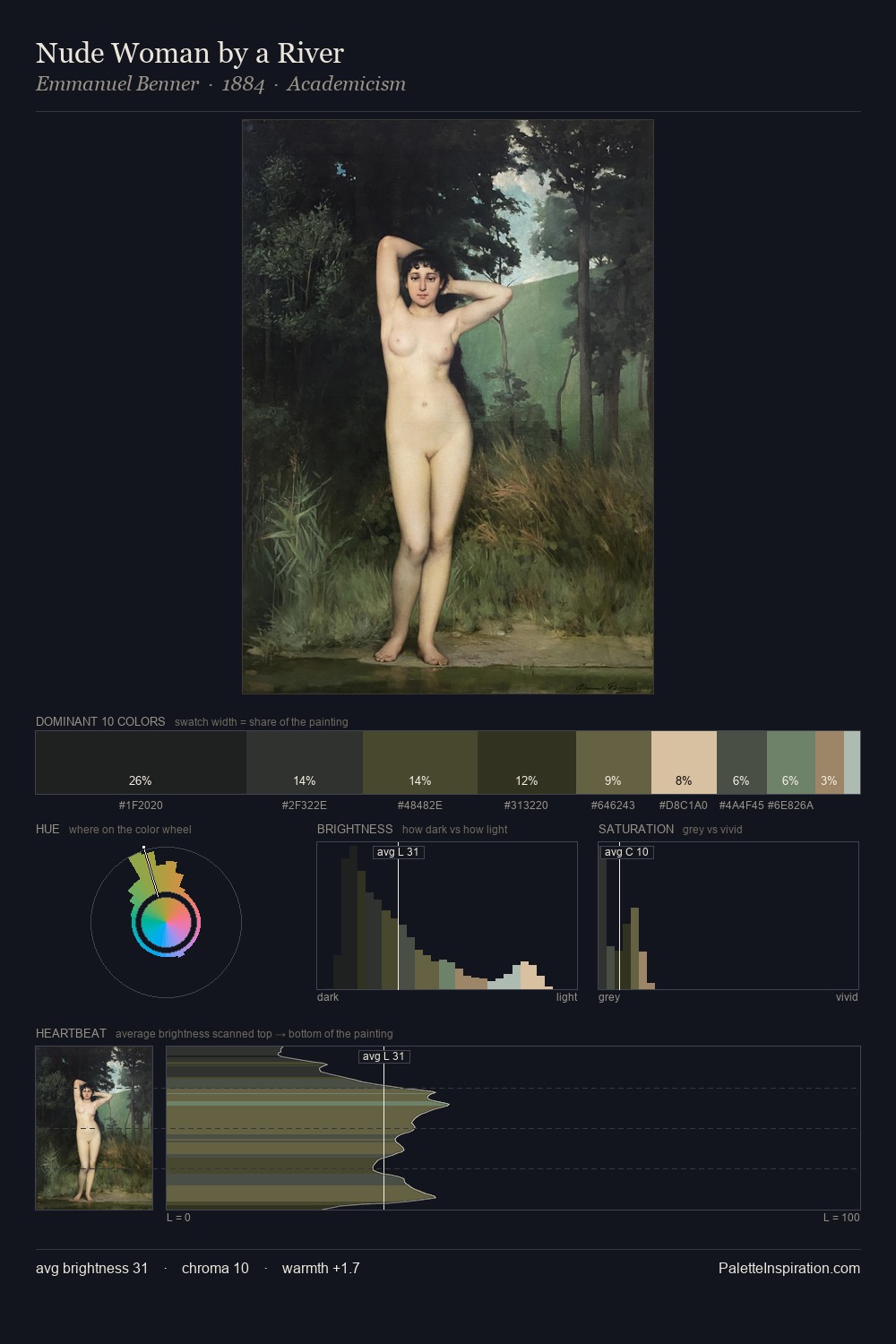Select the #2F322E swatch at 14%
896x1344 pixels.
point(305,762)
